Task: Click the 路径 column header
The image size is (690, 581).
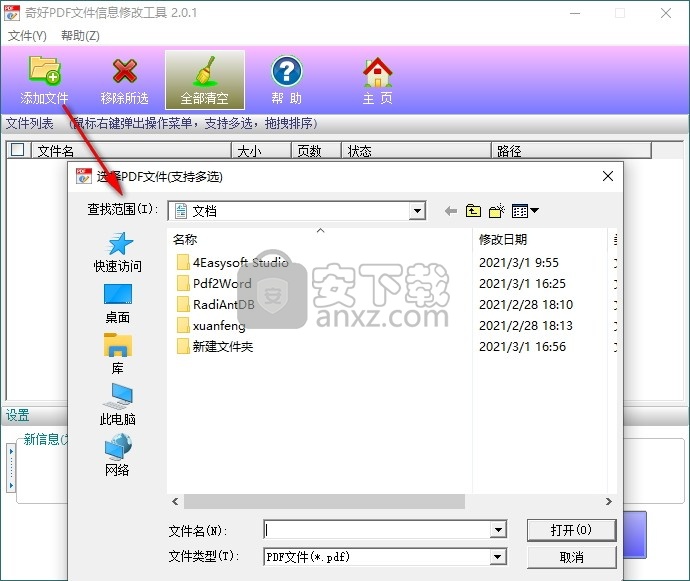Action: pos(571,151)
